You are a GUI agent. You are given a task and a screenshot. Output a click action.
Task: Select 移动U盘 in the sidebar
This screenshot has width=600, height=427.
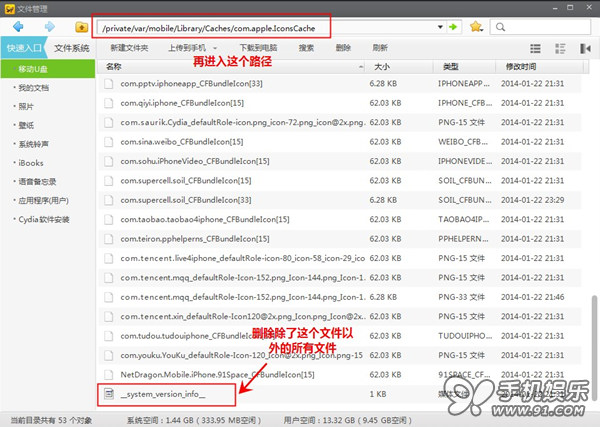pos(48,69)
